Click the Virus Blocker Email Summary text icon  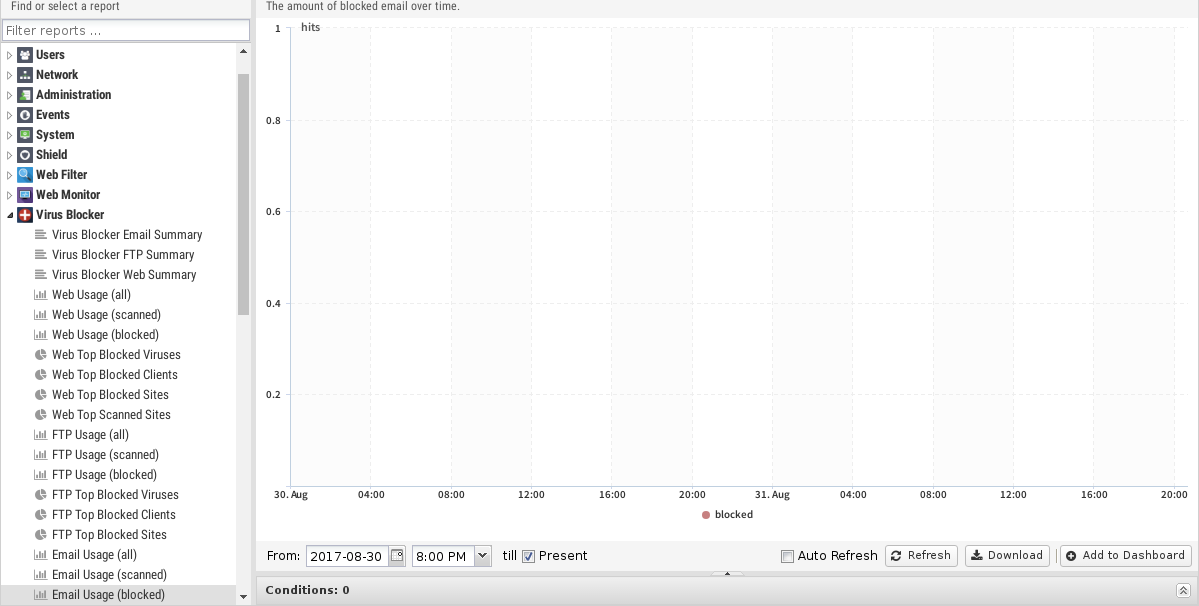pyautogui.click(x=41, y=235)
